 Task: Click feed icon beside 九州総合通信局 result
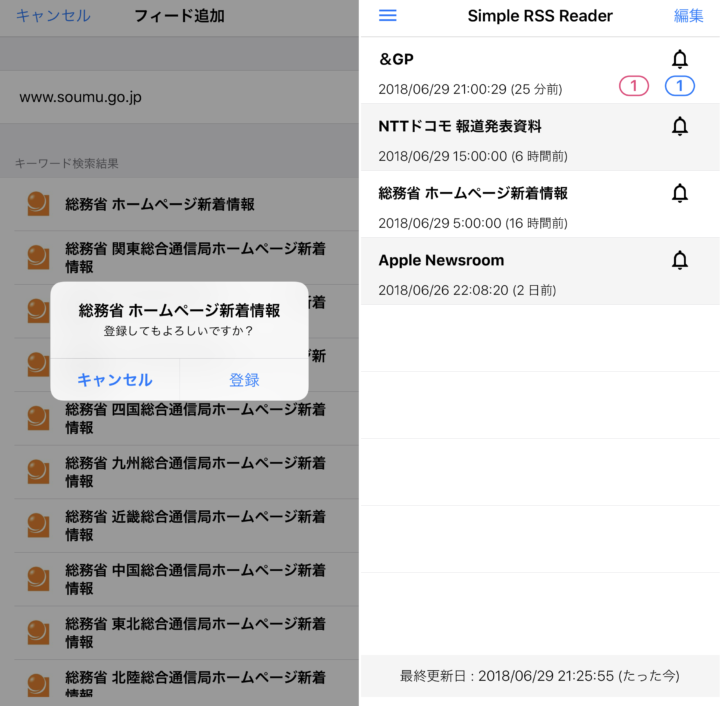[38, 472]
